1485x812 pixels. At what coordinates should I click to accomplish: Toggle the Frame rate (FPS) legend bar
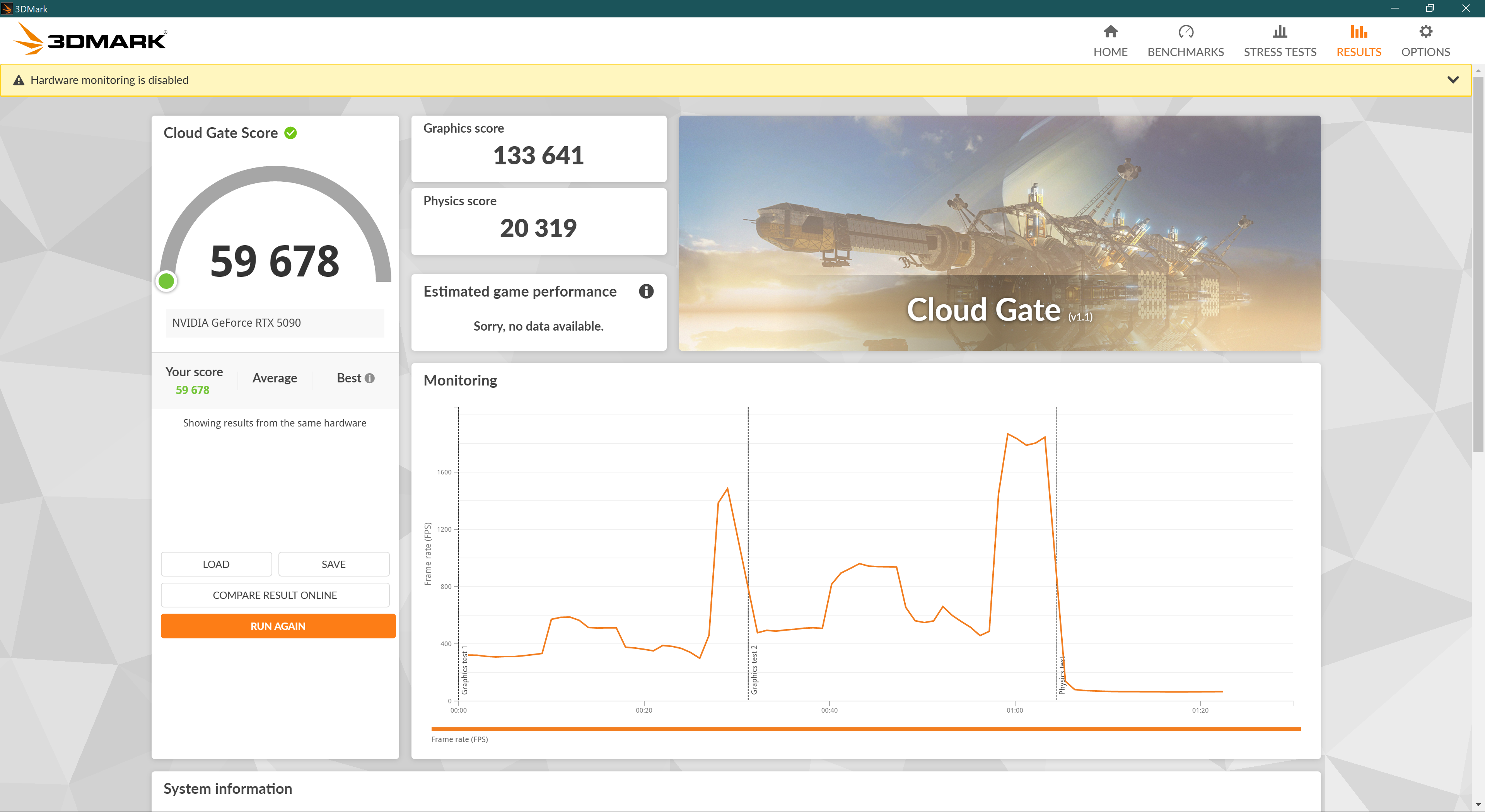pyautogui.click(x=866, y=730)
